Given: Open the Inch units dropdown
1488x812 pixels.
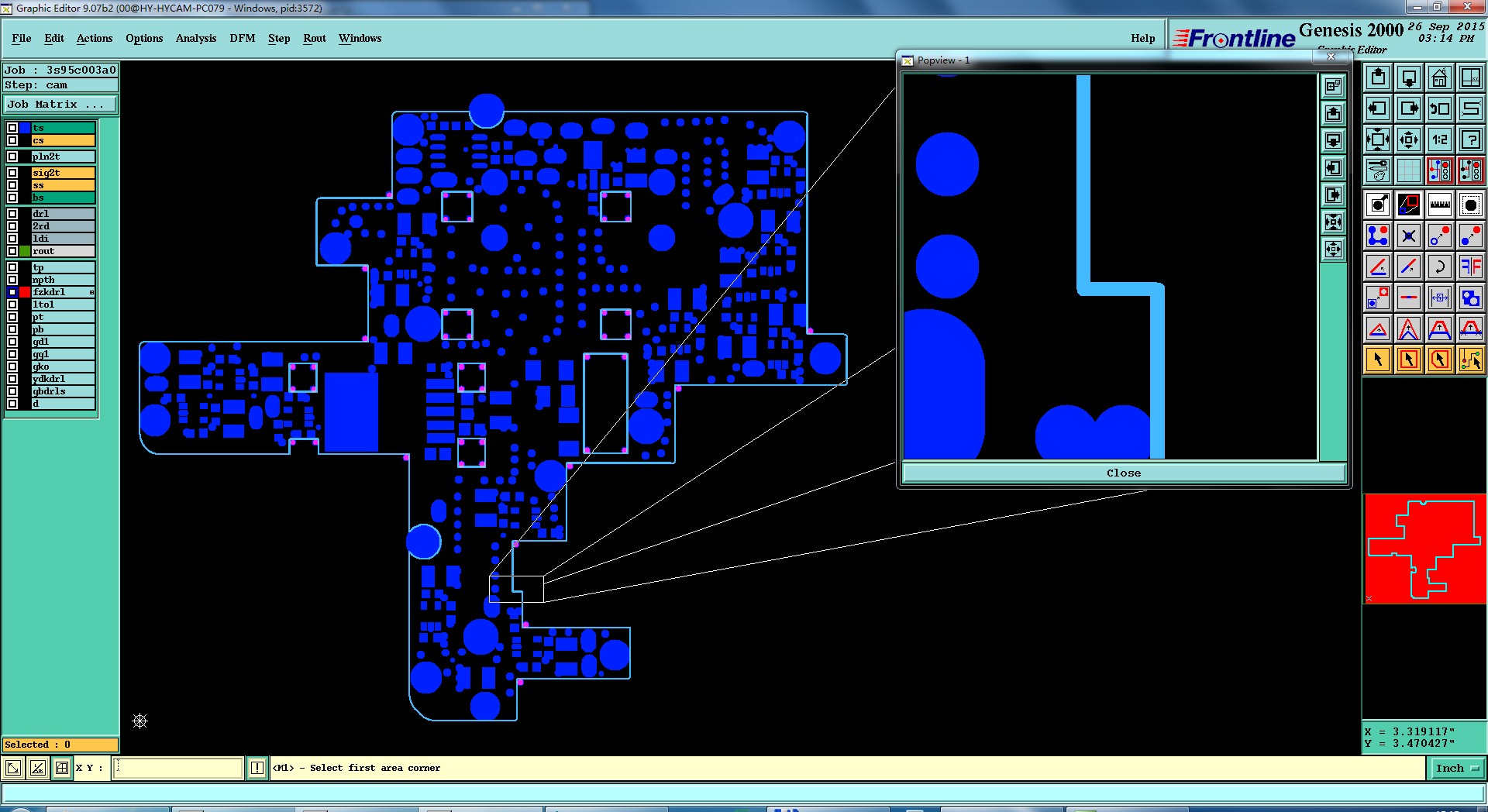Looking at the screenshot, I should click(x=1457, y=768).
